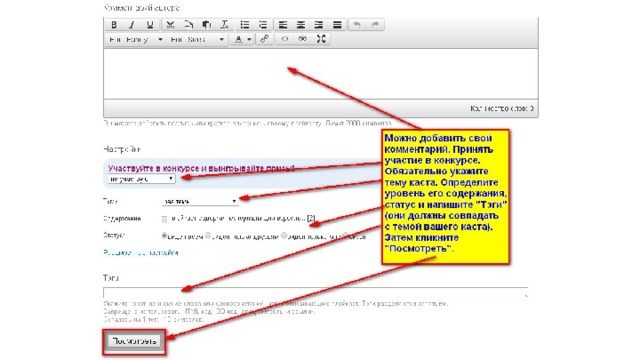Click the "Посмотреть" button
The image size is (640, 360).
pyautogui.click(x=134, y=341)
